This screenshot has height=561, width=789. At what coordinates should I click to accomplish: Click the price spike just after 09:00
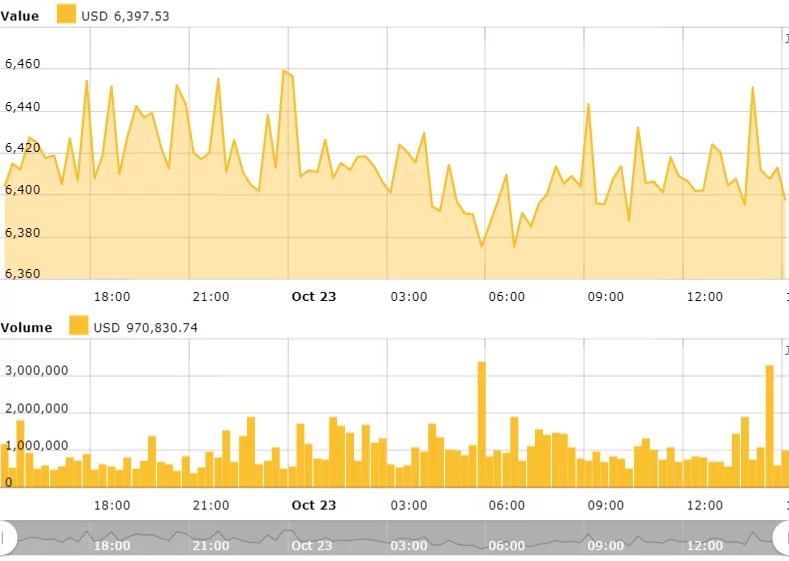[588, 104]
